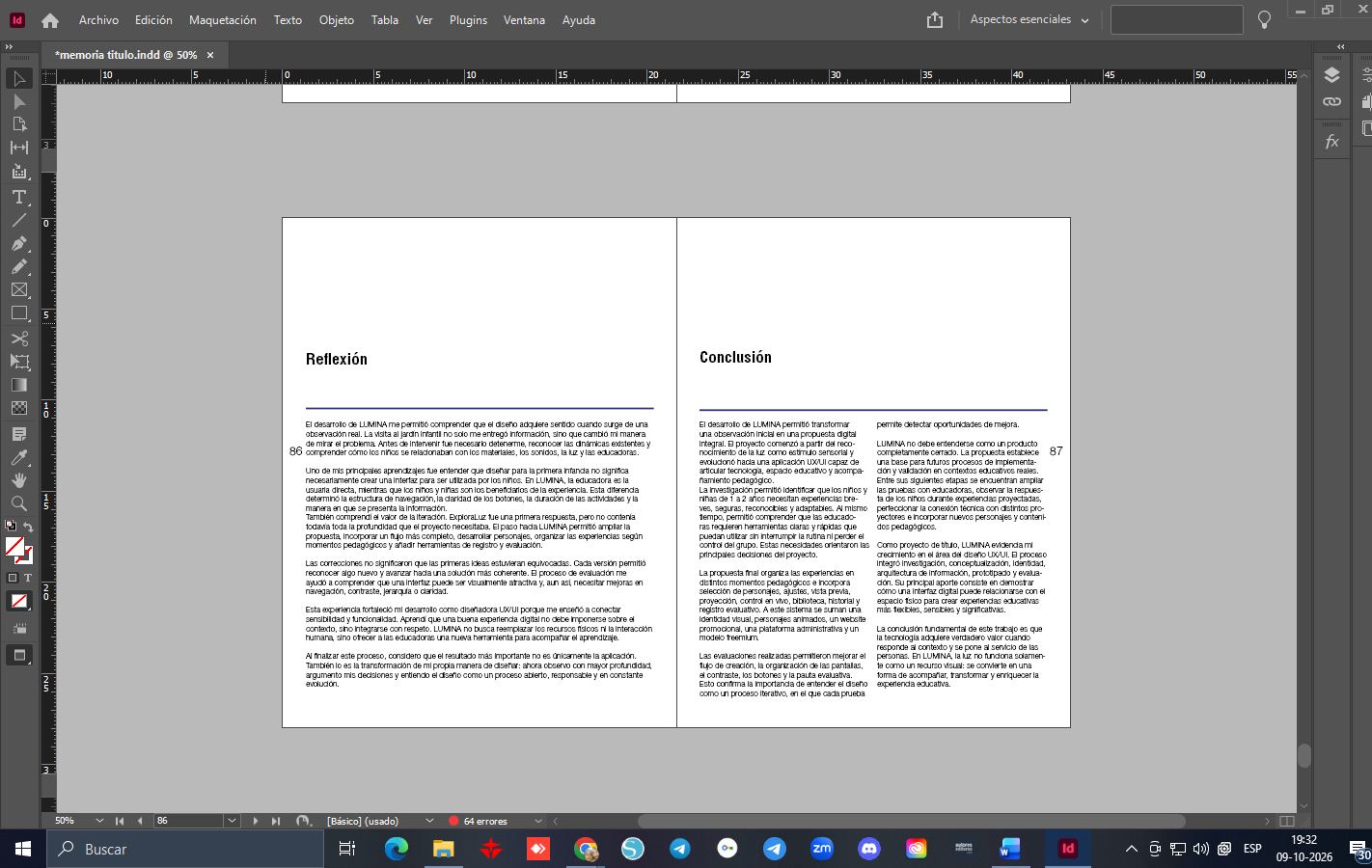The height and width of the screenshot is (868, 1372).
Task: Select the Direct Selection tool
Action: tap(19, 101)
